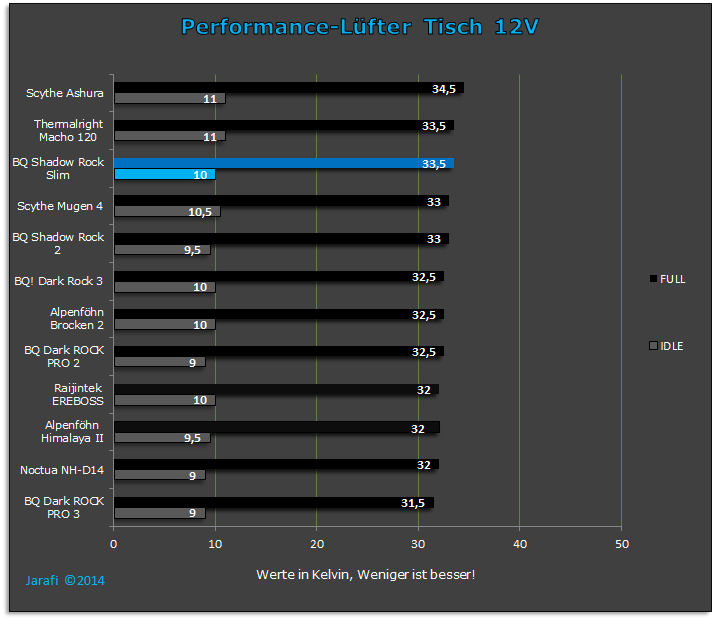This screenshot has height=620, width=714.
Task: Click the 34,5 value on Scythe Ashura bar
Action: (x=444, y=89)
